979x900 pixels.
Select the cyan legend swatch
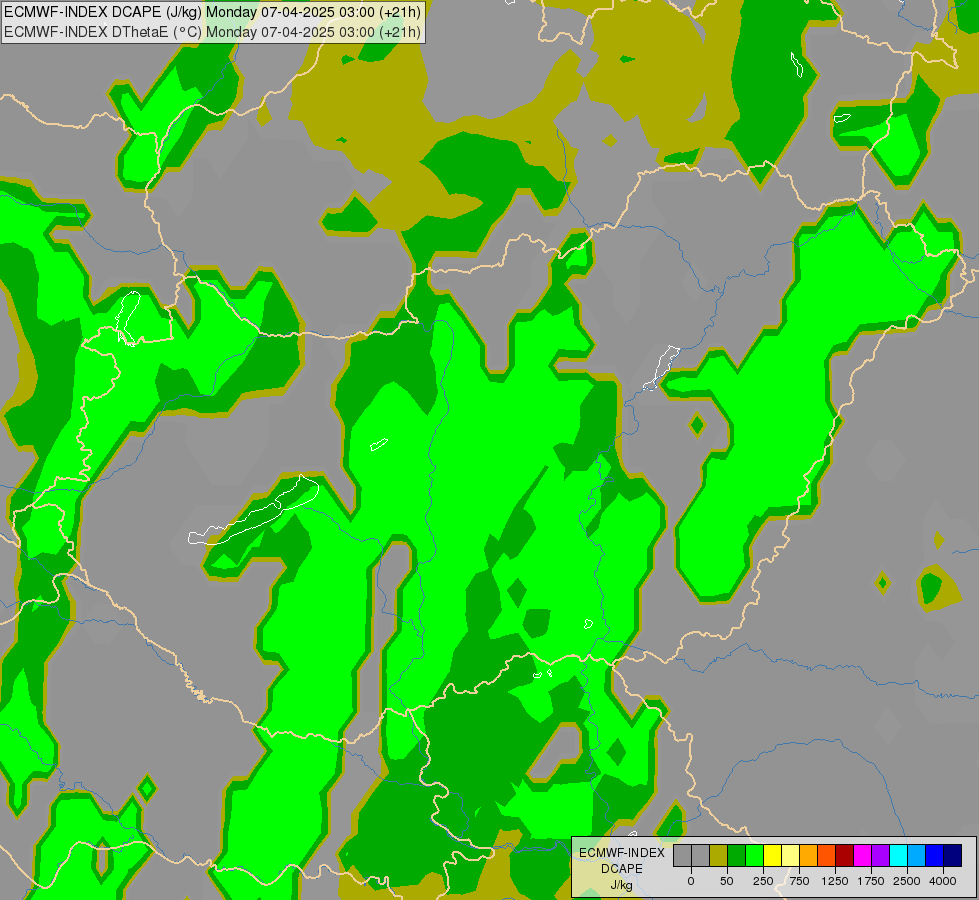pos(898,856)
